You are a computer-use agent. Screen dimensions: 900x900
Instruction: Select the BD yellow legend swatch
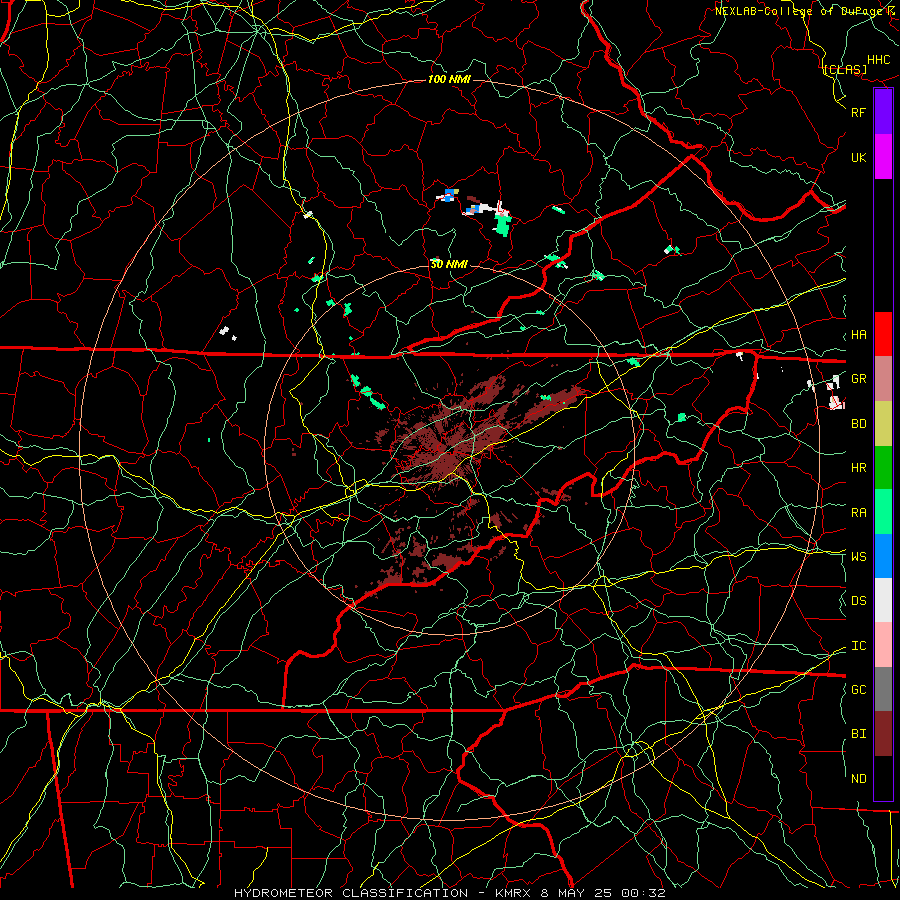tap(883, 423)
